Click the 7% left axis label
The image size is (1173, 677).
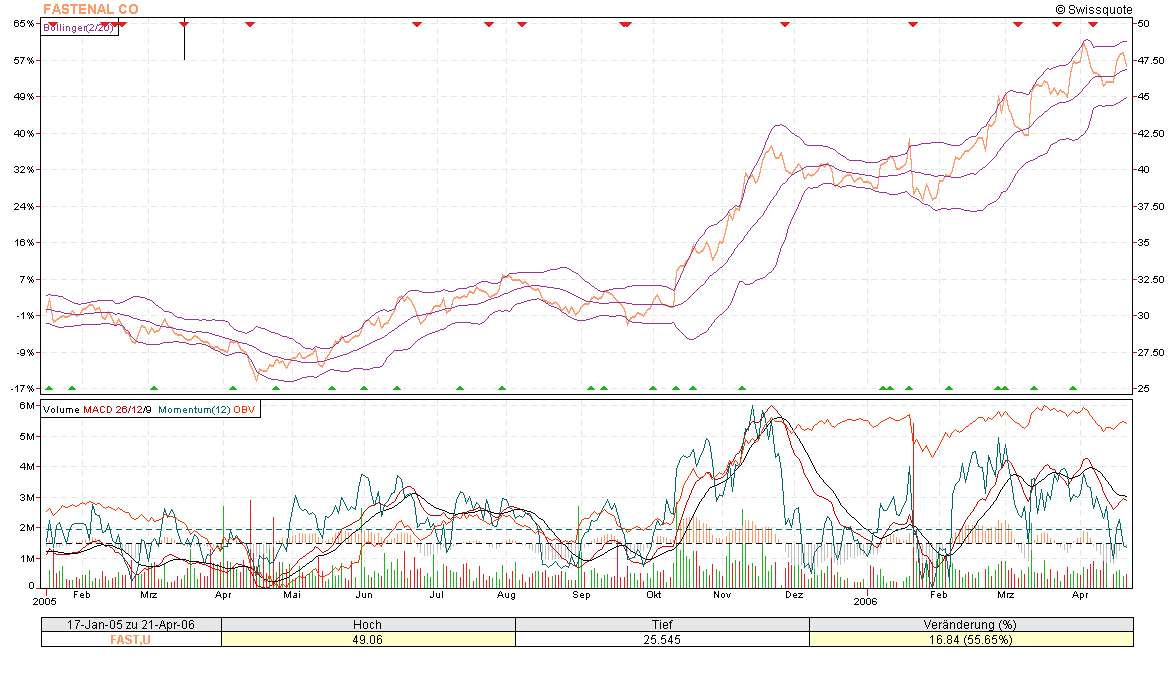(x=26, y=279)
